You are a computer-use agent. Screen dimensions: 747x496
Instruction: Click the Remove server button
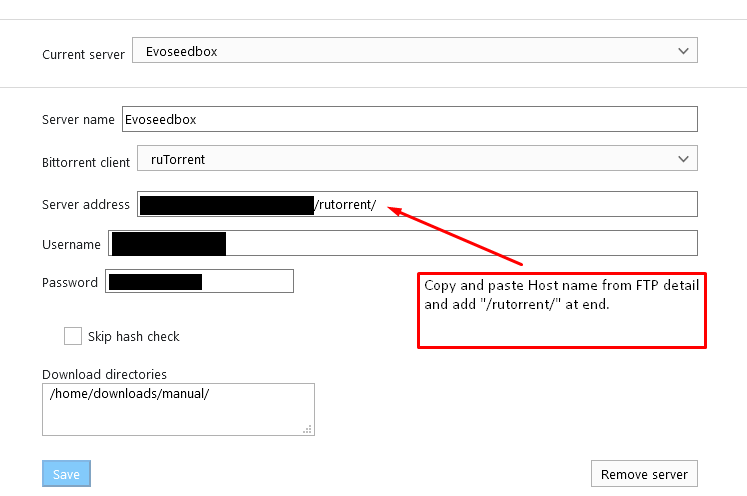(644, 474)
